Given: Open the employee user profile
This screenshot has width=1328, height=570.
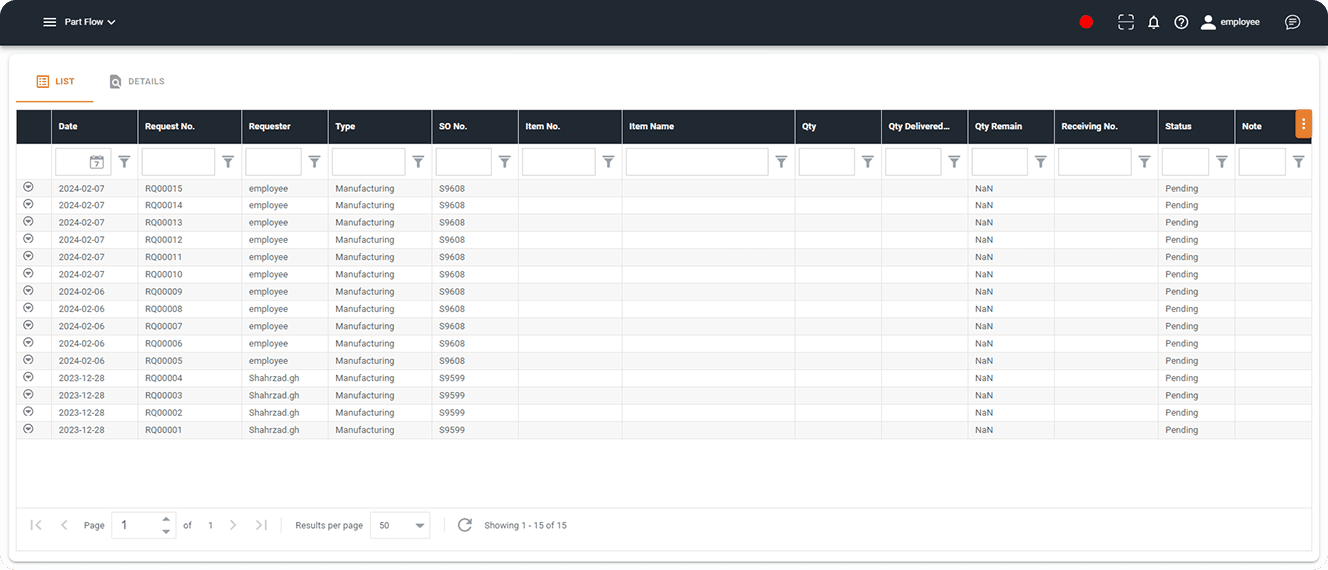Looking at the screenshot, I should point(1230,22).
